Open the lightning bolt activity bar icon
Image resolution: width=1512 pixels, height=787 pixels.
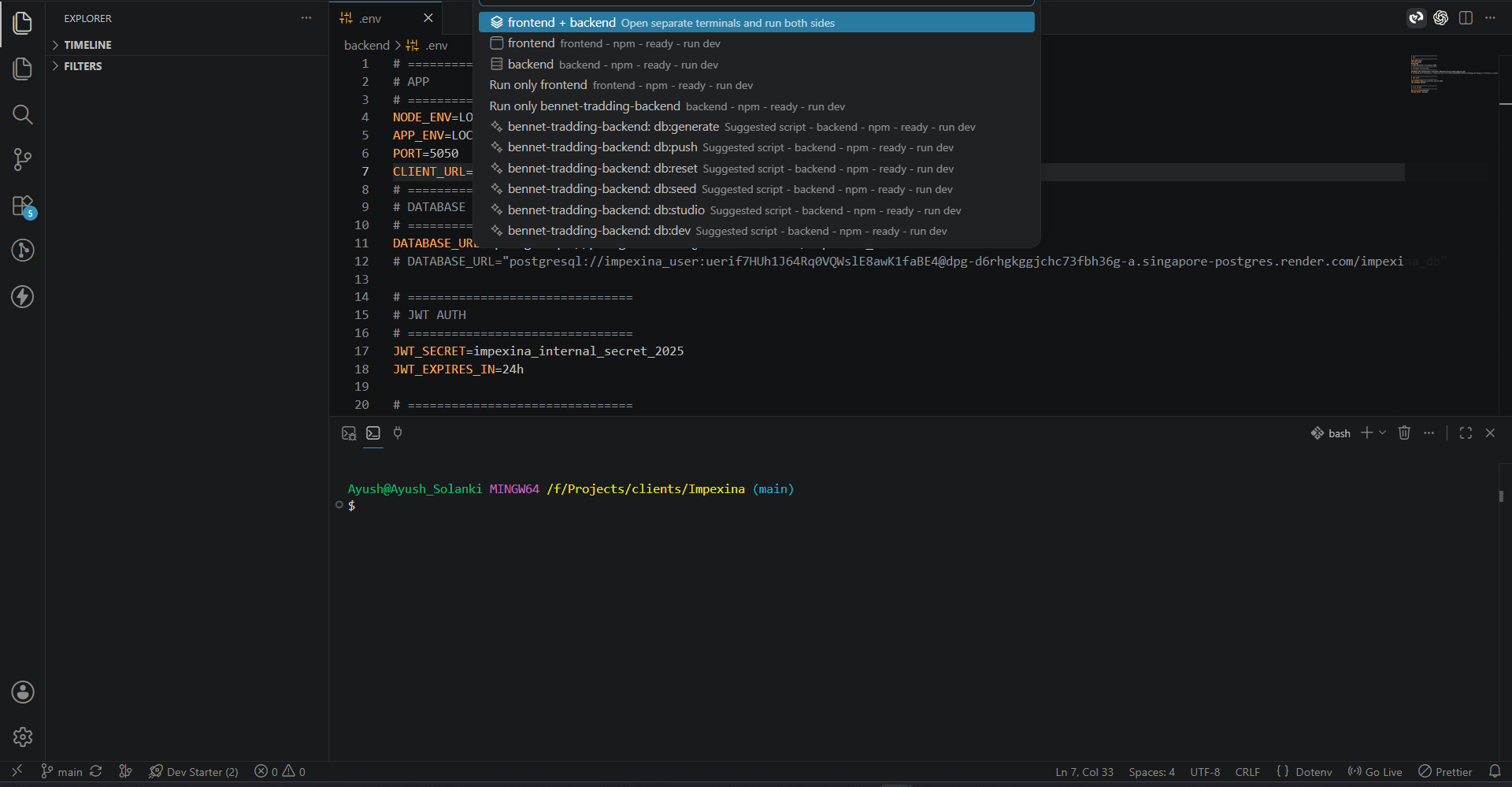(x=23, y=296)
